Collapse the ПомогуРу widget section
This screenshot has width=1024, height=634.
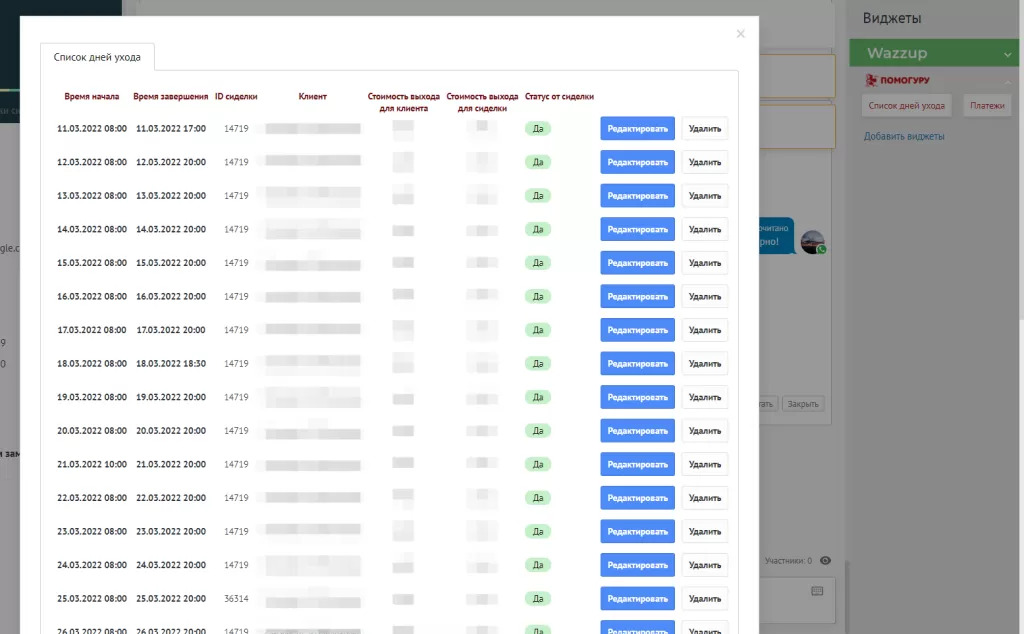click(1008, 81)
